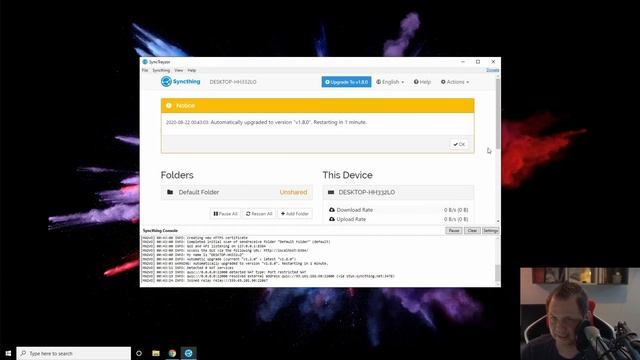Click the Download Rate row
Image resolution: width=640 pixels, height=360 pixels.
click(x=398, y=210)
